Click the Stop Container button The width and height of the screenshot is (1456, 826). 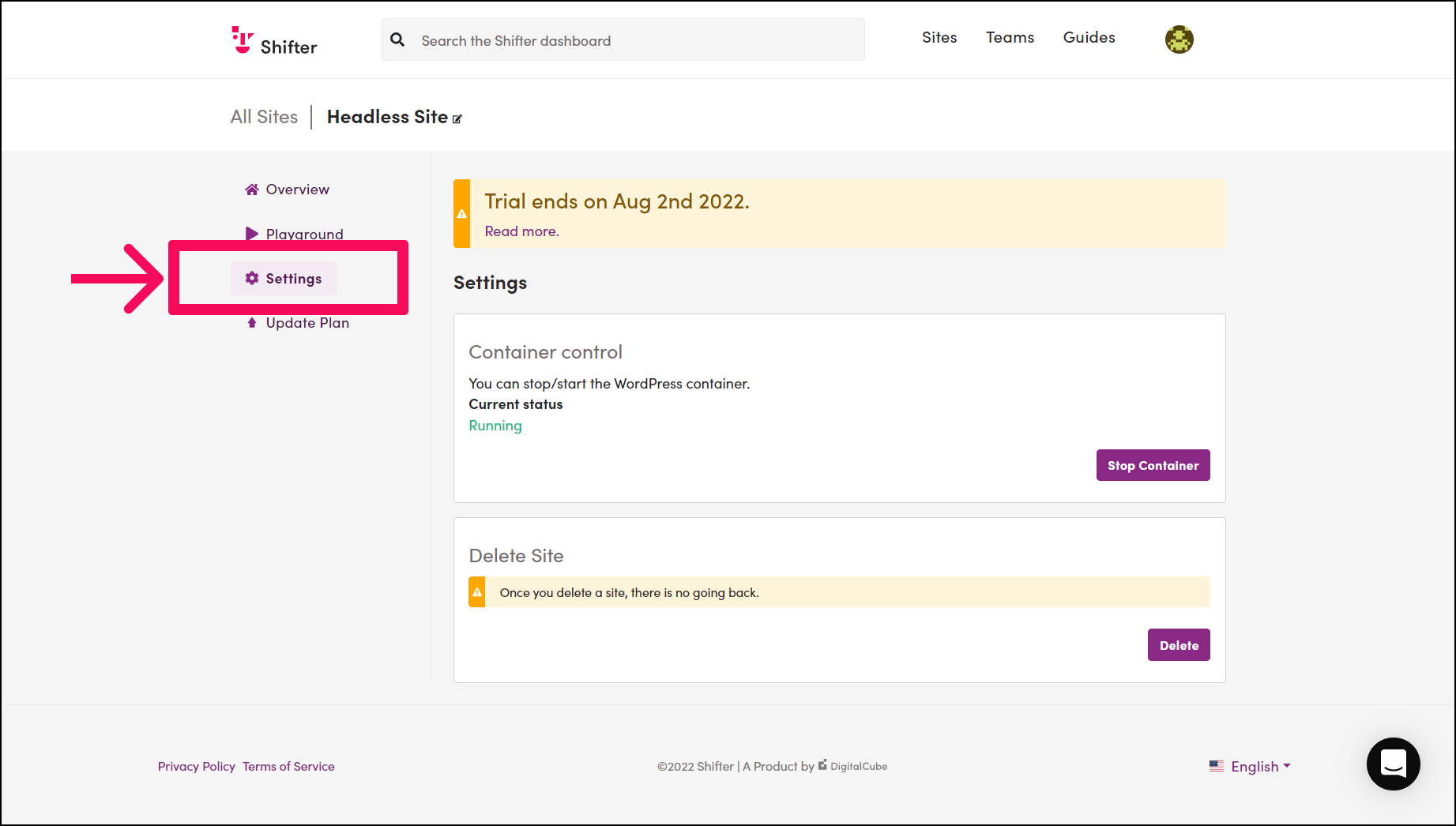pos(1153,465)
